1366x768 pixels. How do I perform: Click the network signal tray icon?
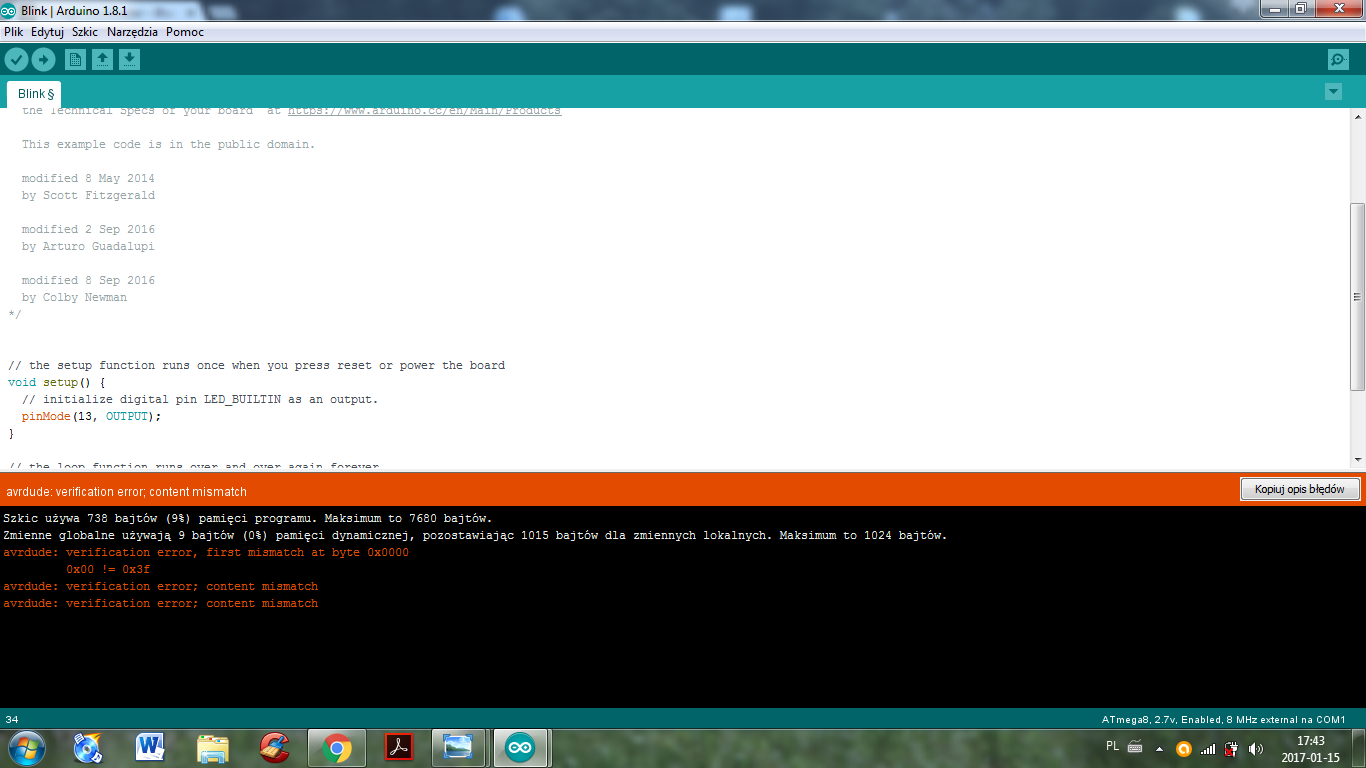coord(1208,748)
